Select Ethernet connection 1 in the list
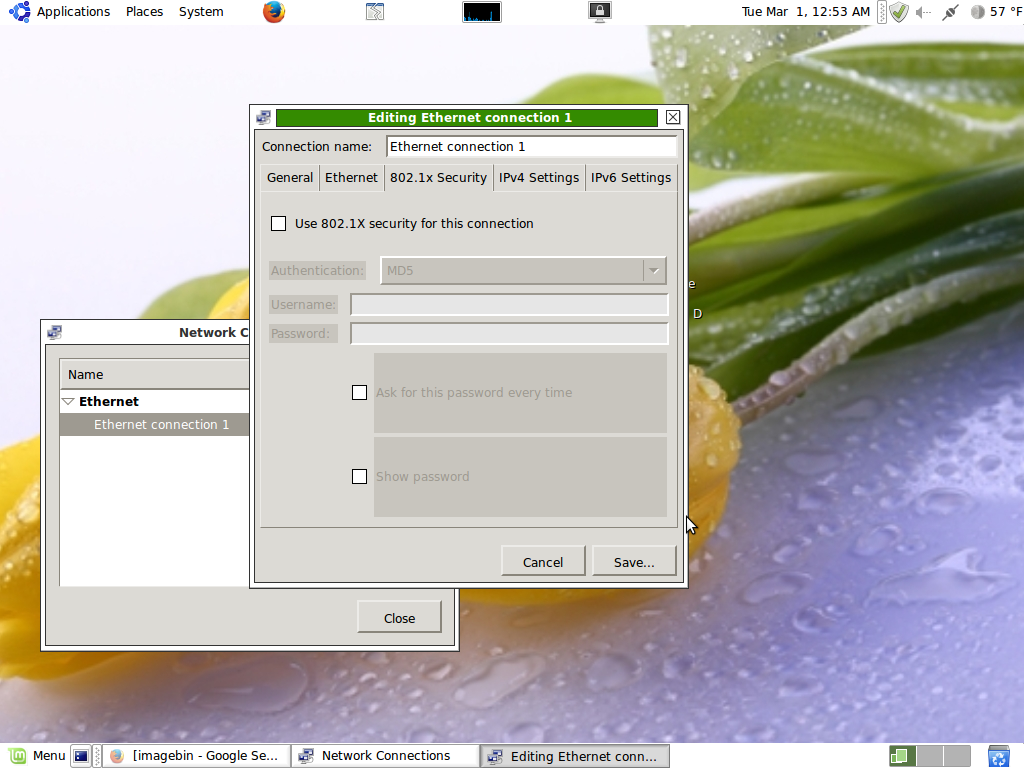This screenshot has height=768, width=1024. pyautogui.click(x=155, y=424)
